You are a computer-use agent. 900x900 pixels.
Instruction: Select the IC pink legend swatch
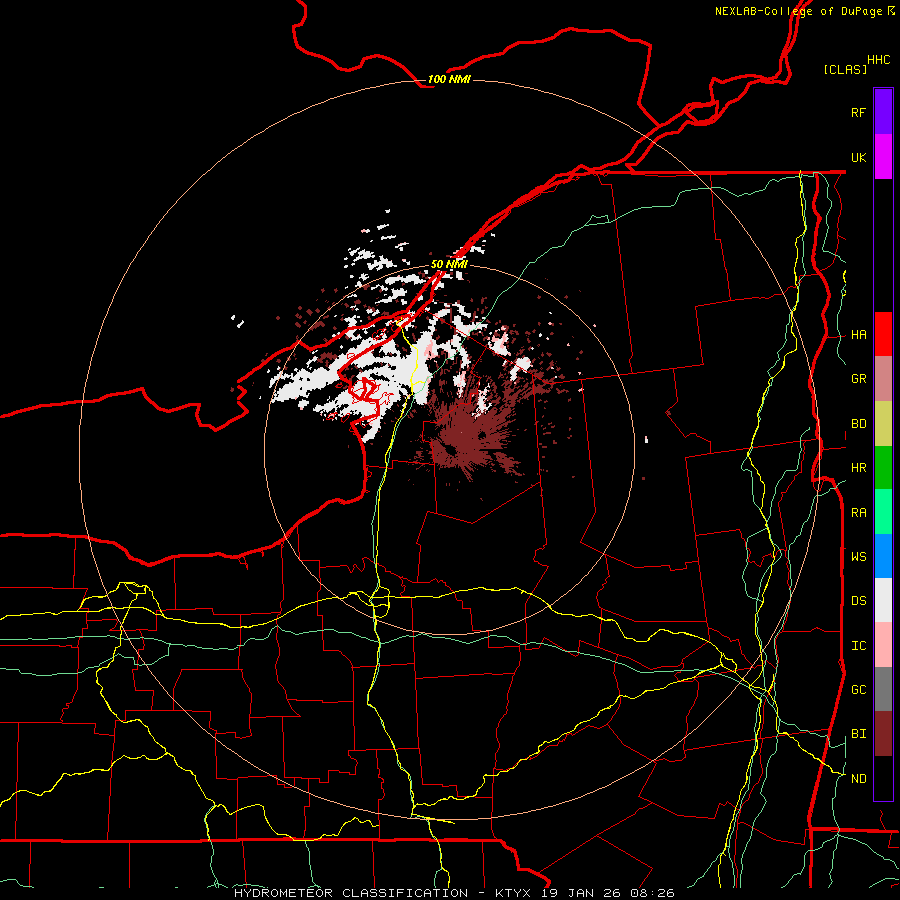click(883, 645)
